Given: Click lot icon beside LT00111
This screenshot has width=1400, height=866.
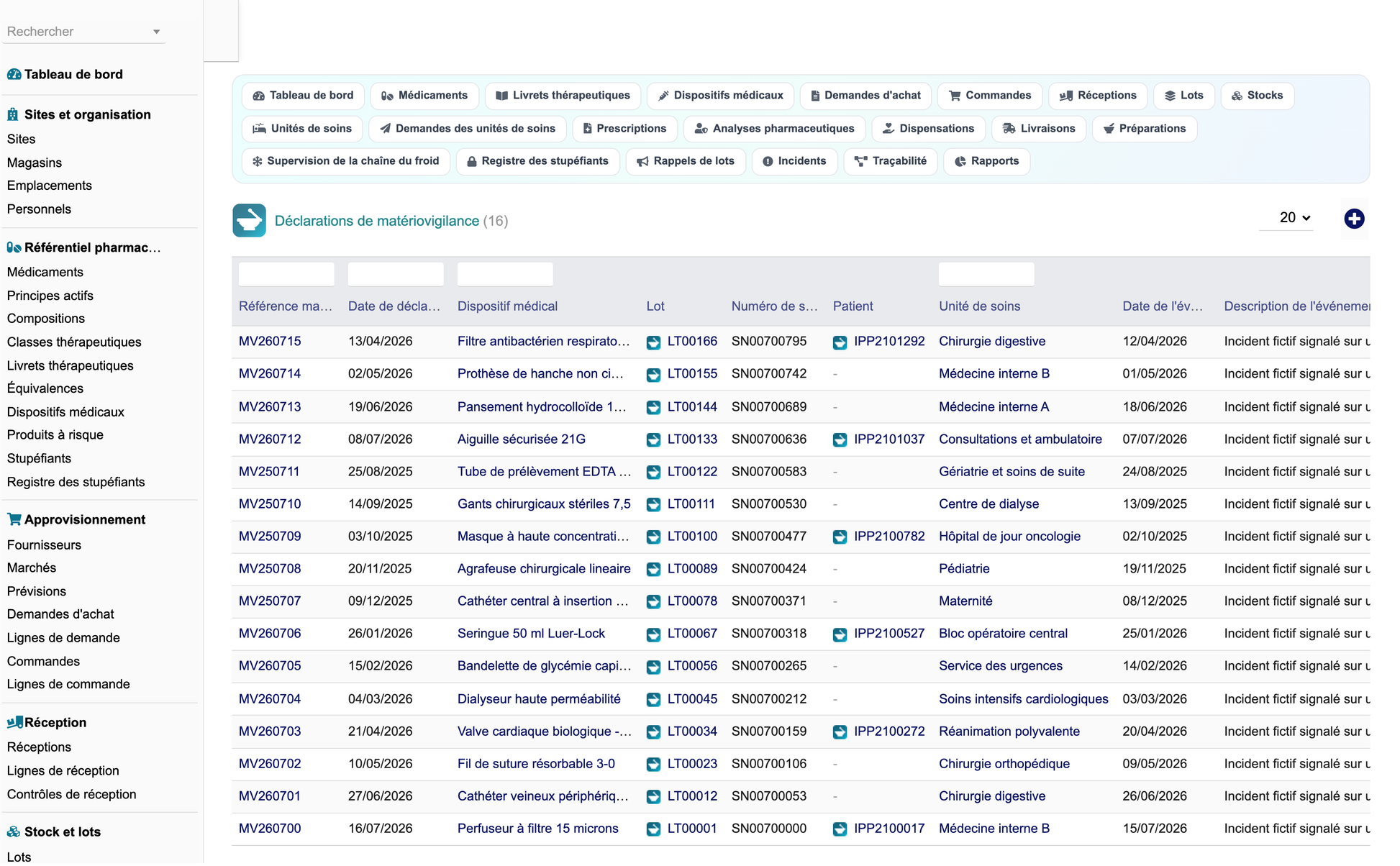Looking at the screenshot, I should pos(653,505).
